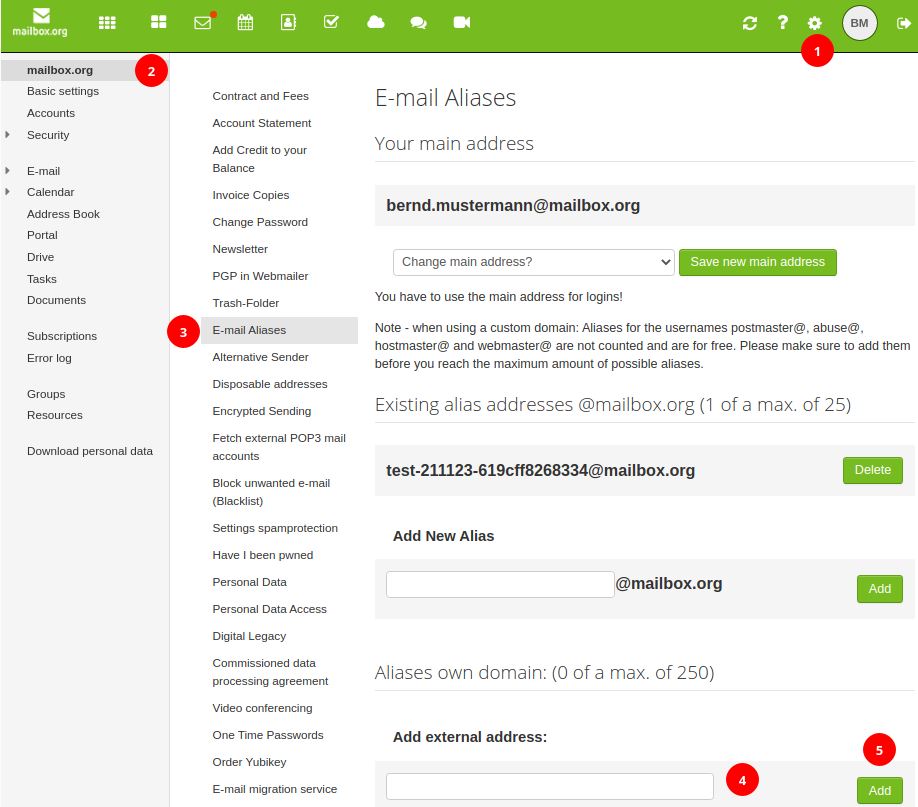
Task: Open the Portal dashboard icon
Action: tap(159, 22)
